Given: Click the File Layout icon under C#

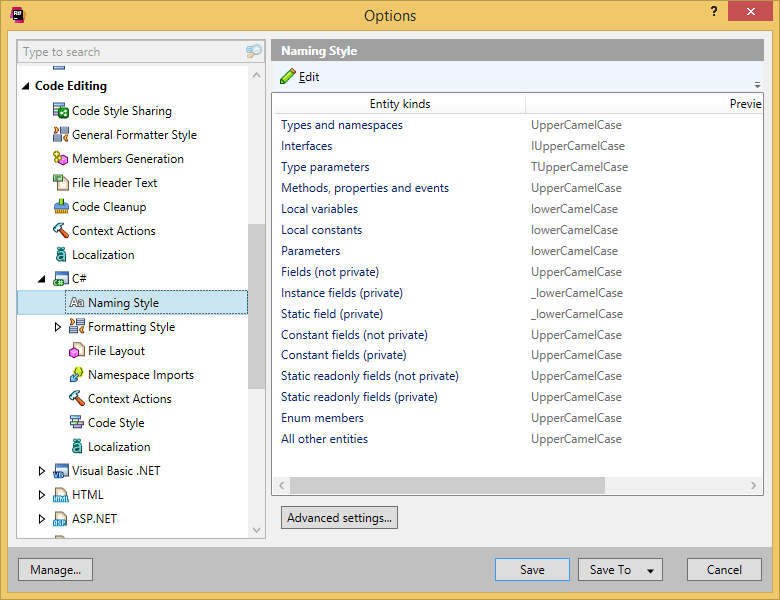Looking at the screenshot, I should coord(76,351).
